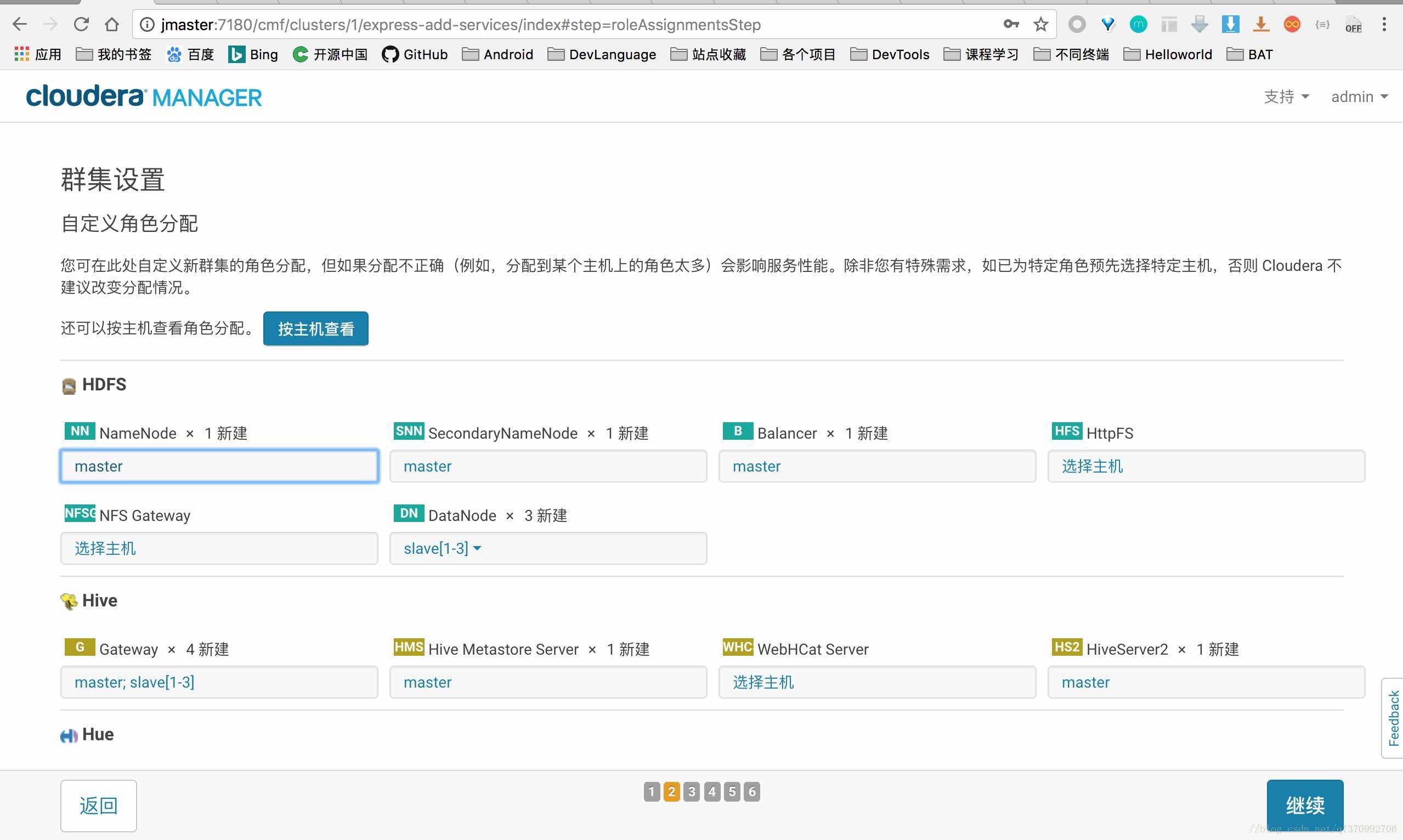1403x840 pixels.
Task: Click the teal circle extension icon
Action: point(1138,24)
